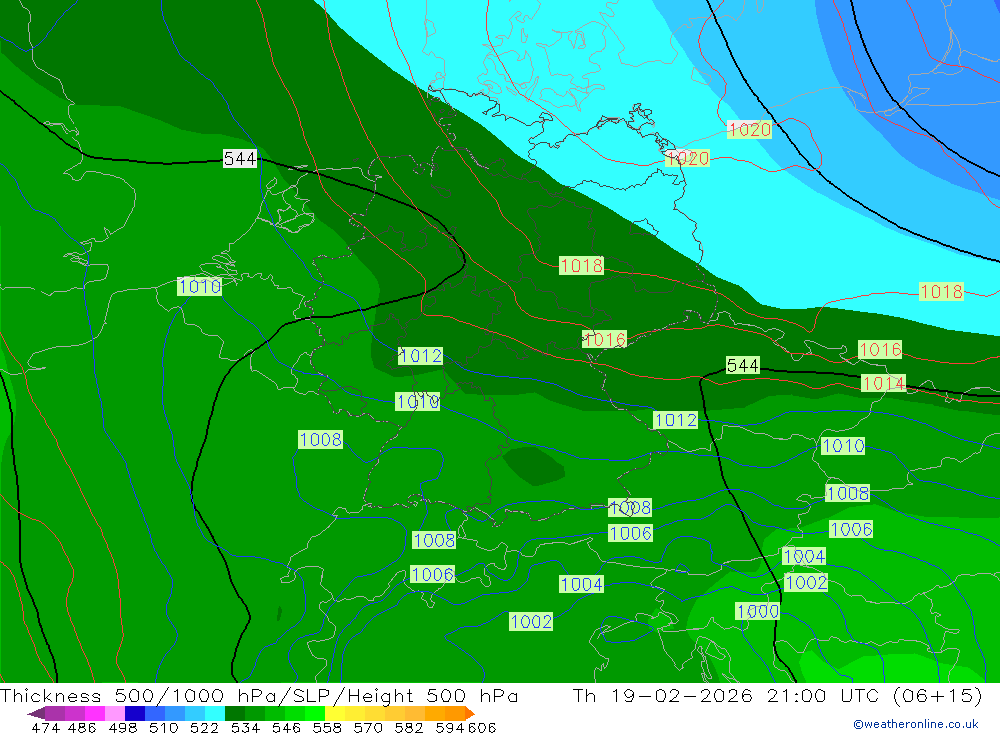The height and width of the screenshot is (733, 1000).
Task: Select the rightmost 1006 isobar label
Action: [851, 529]
